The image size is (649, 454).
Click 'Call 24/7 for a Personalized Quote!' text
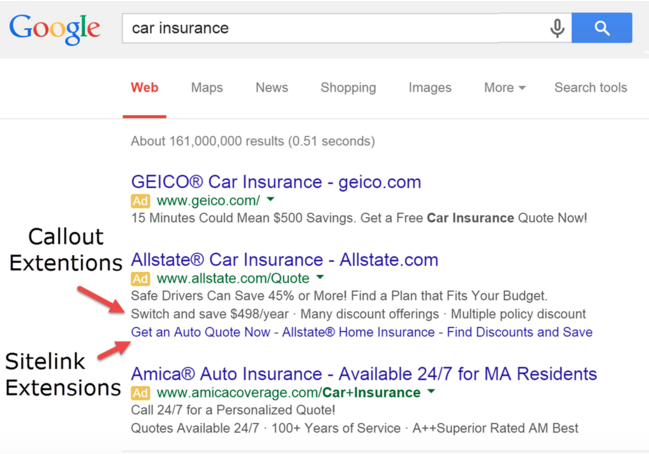(x=233, y=410)
